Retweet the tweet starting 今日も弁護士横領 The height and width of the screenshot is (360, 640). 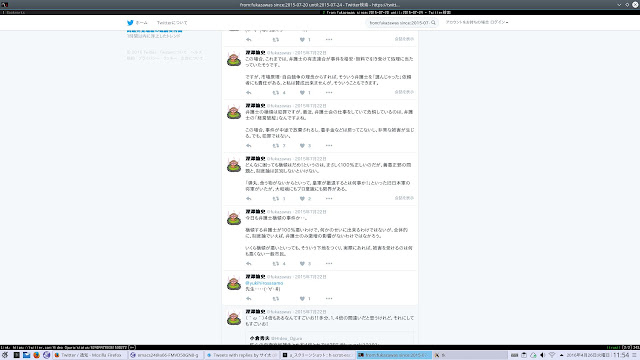click(x=276, y=264)
